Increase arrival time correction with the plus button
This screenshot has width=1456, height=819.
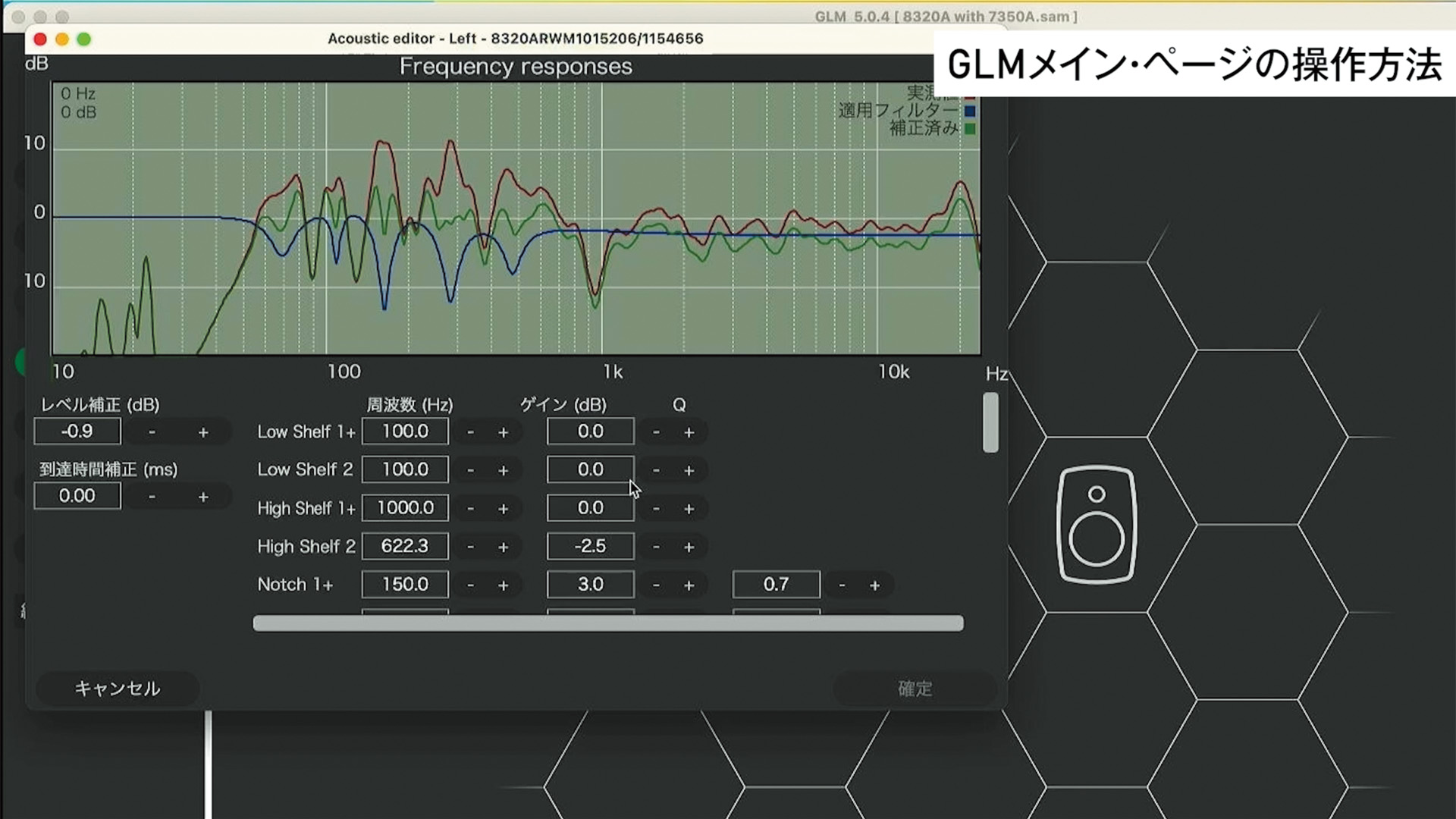[203, 497]
